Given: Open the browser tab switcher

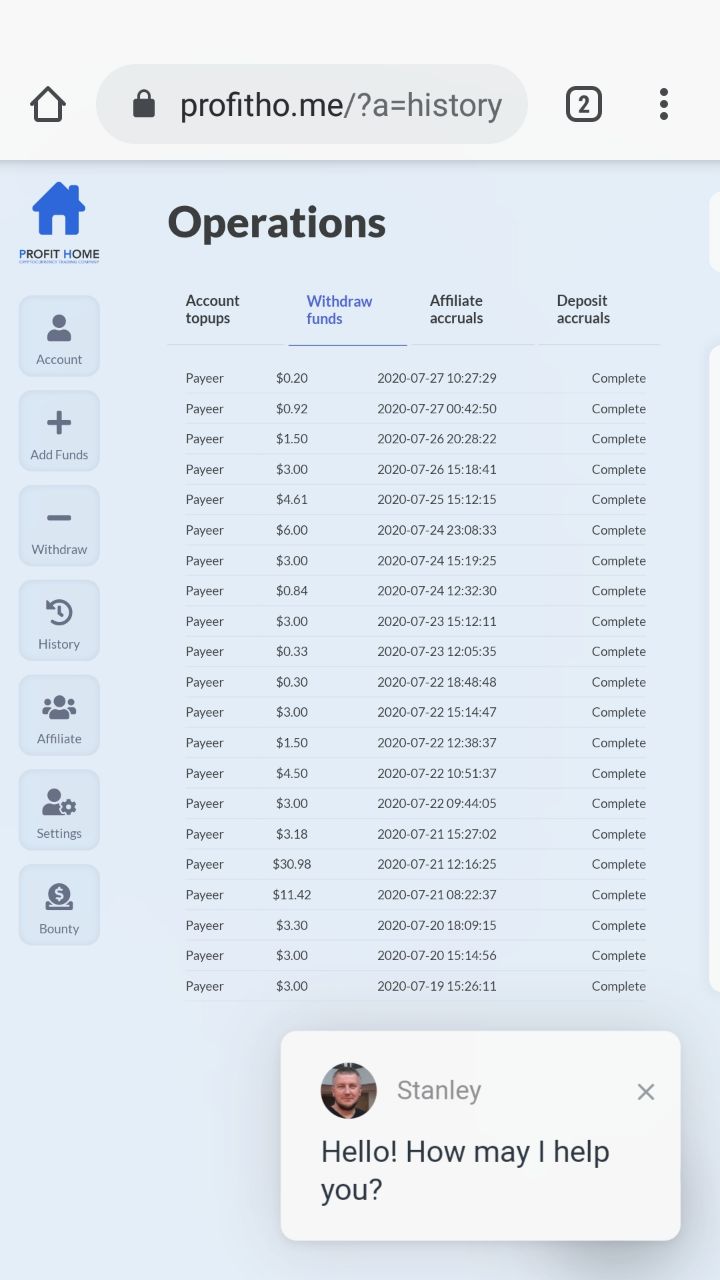Looking at the screenshot, I should (x=584, y=104).
